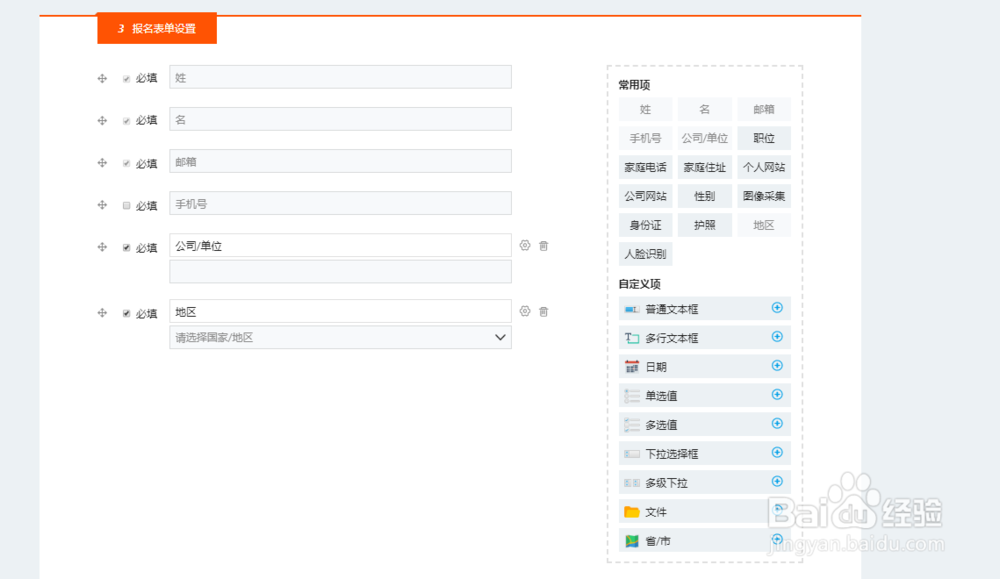
Task: Click the drag handle for 名 row
Action: [x=102, y=121]
